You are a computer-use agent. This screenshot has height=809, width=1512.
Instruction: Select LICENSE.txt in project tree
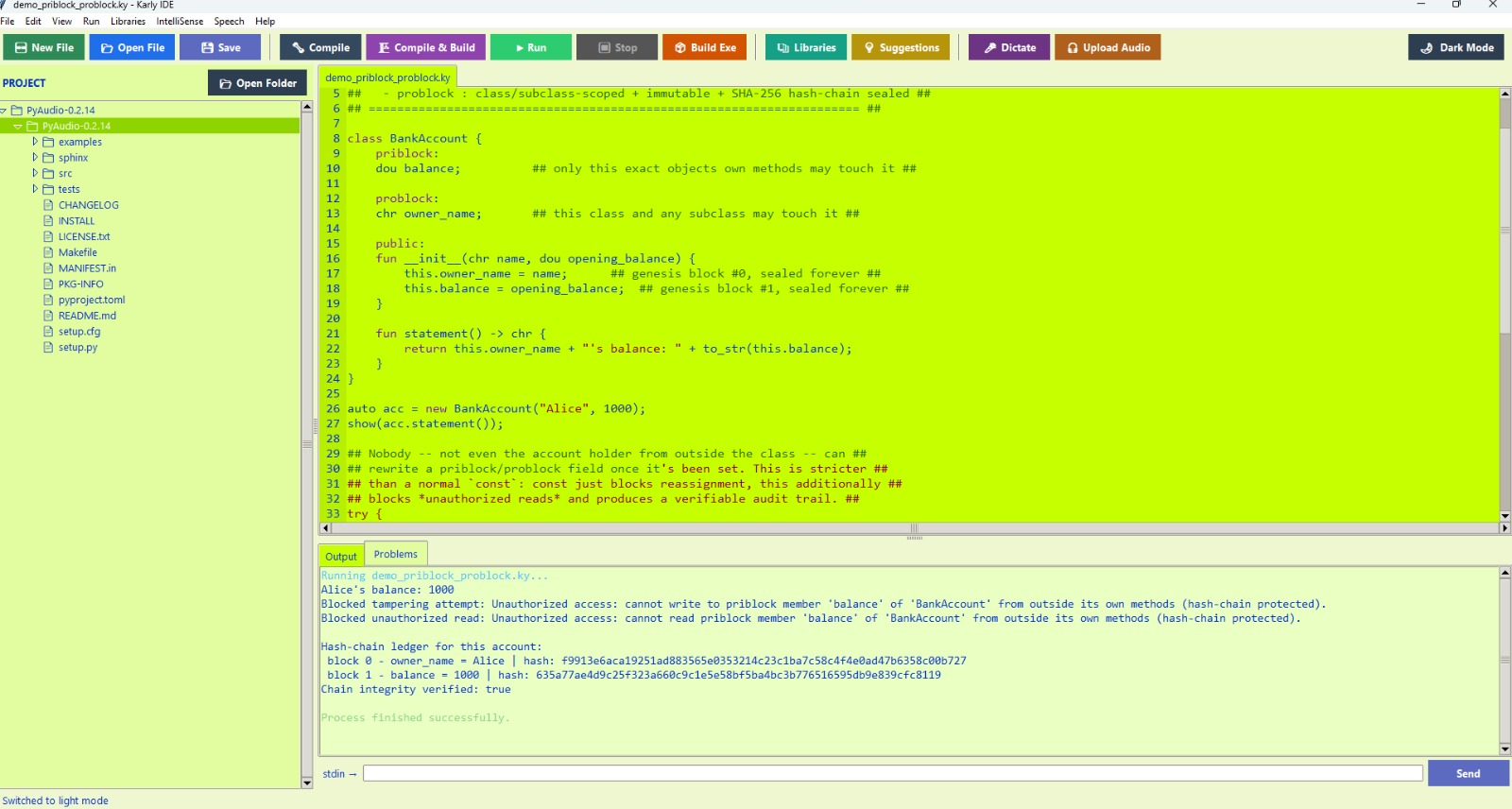pos(84,236)
